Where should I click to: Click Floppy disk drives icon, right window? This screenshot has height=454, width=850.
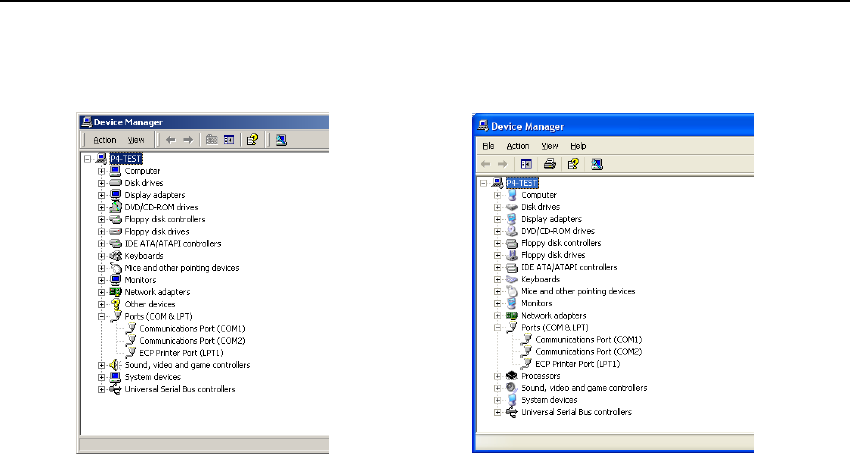511,255
